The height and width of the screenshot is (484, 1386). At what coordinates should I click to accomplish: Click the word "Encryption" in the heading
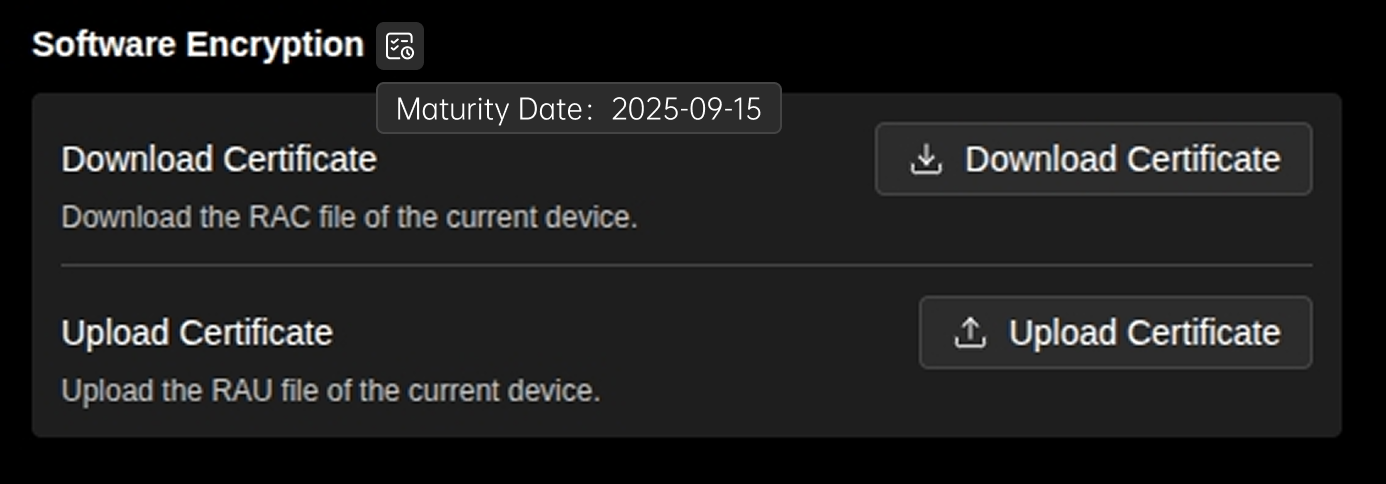tap(275, 45)
